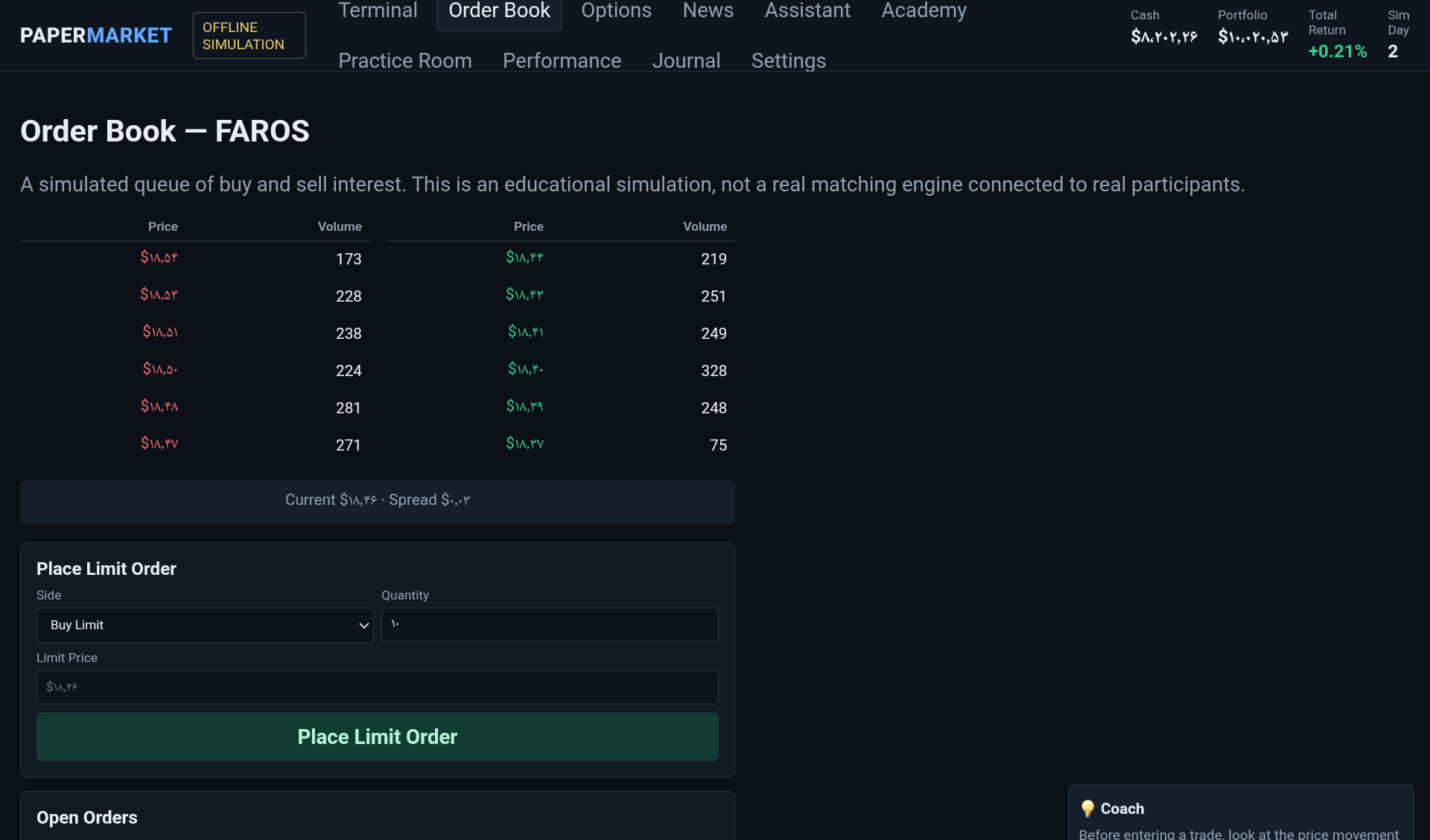Viewport: 1430px width, 840px height.
Task: Open the News section
Action: click(708, 11)
